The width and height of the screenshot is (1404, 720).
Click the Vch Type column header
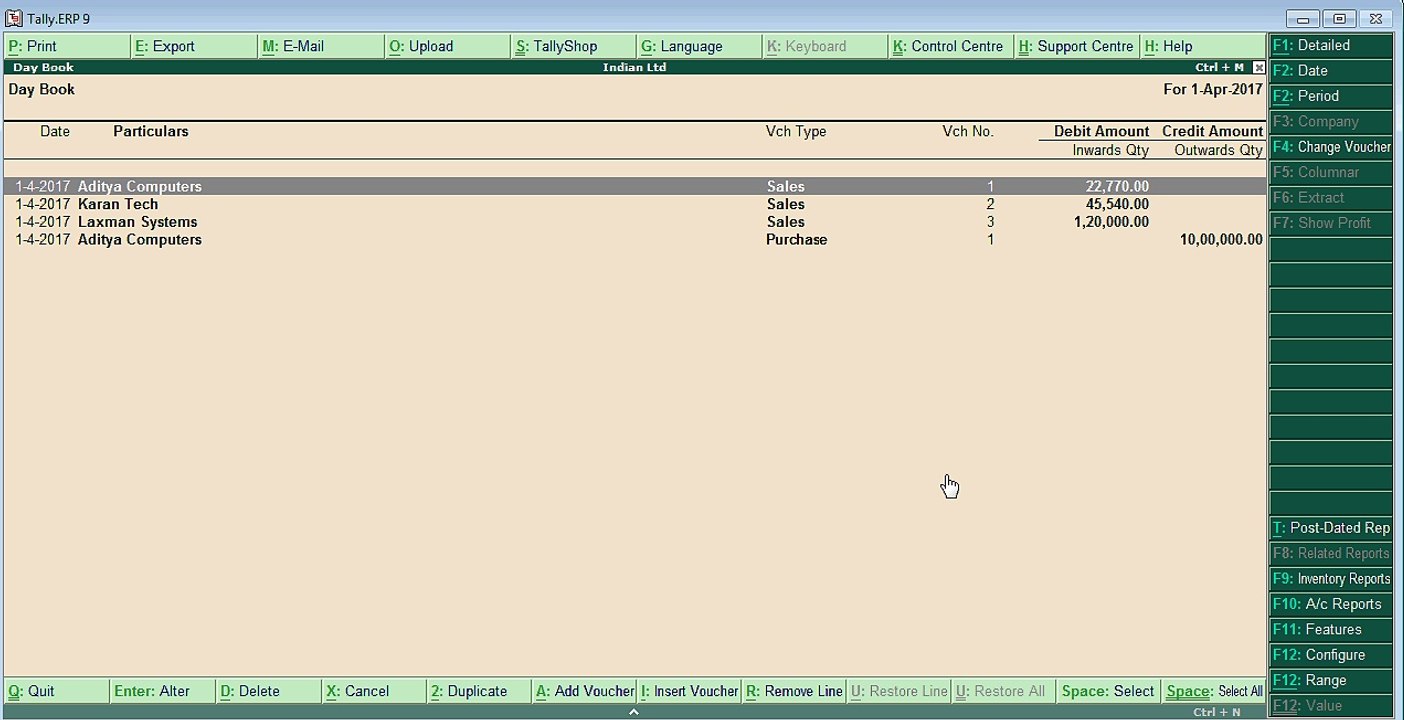pos(796,131)
